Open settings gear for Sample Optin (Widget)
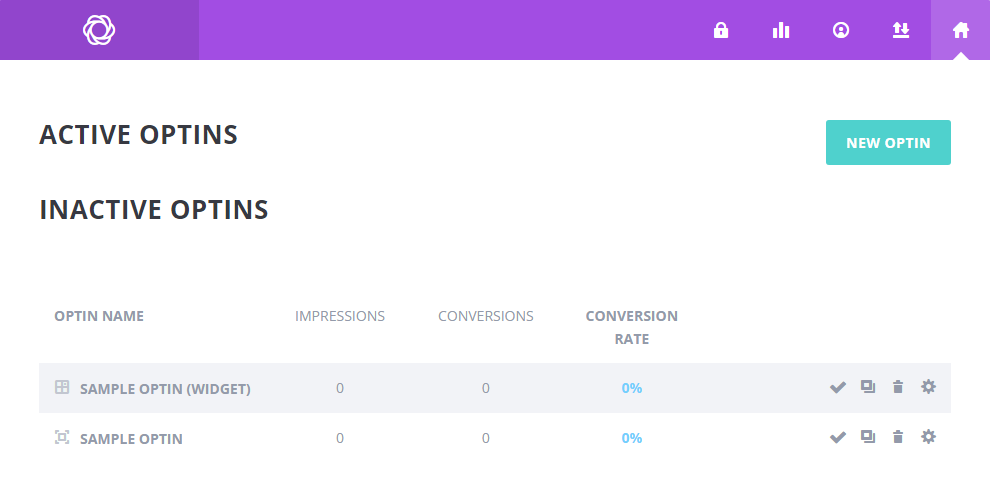The image size is (990, 490). pos(928,387)
